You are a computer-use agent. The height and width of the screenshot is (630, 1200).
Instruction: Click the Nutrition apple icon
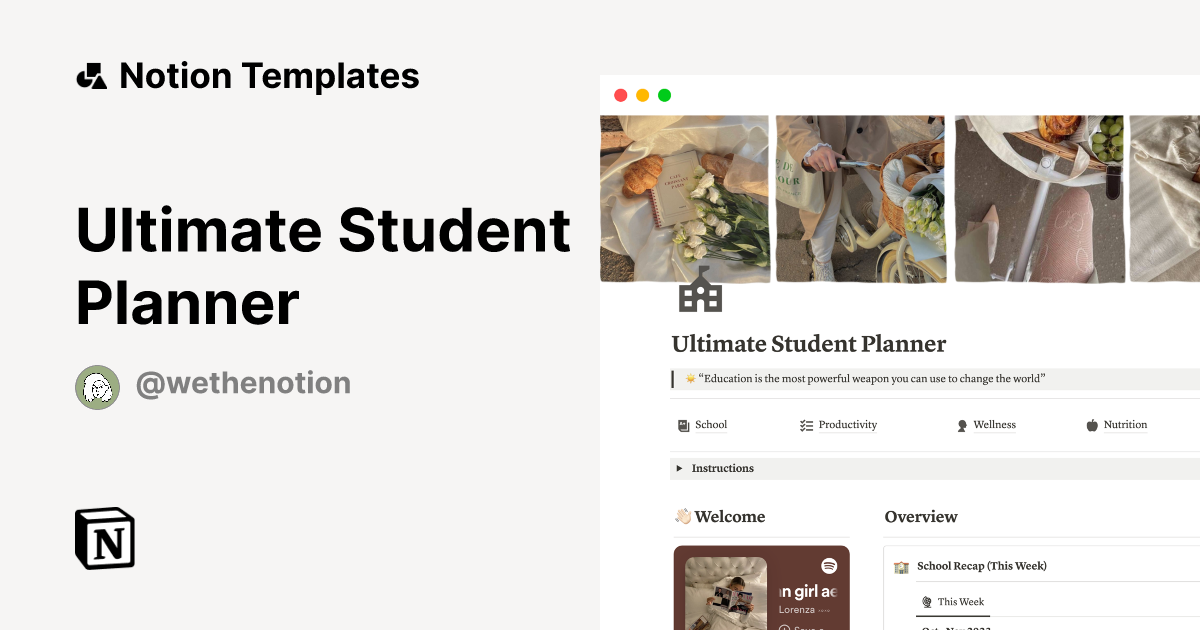point(1092,424)
